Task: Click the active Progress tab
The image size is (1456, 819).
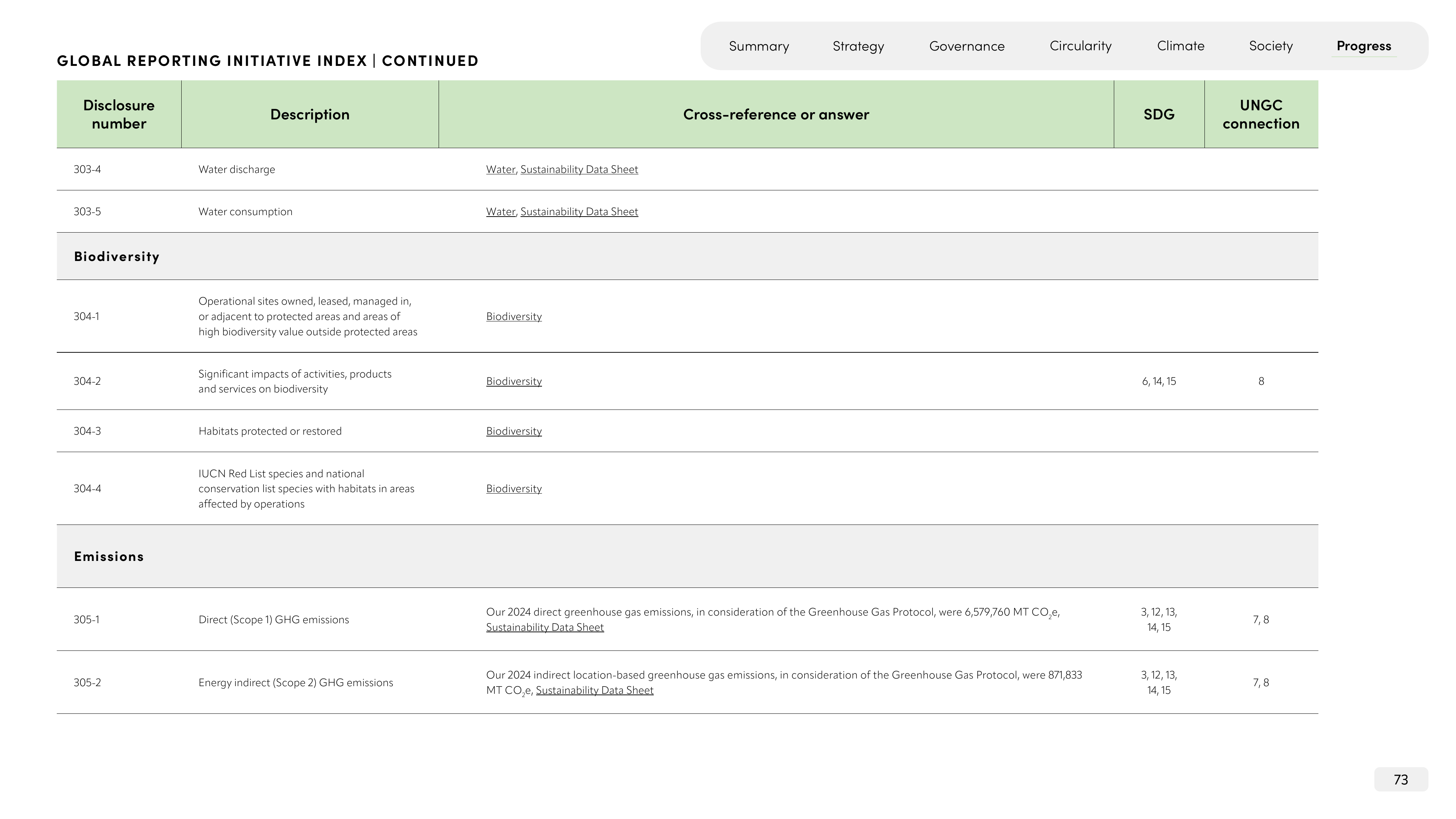Action: pos(1363,46)
